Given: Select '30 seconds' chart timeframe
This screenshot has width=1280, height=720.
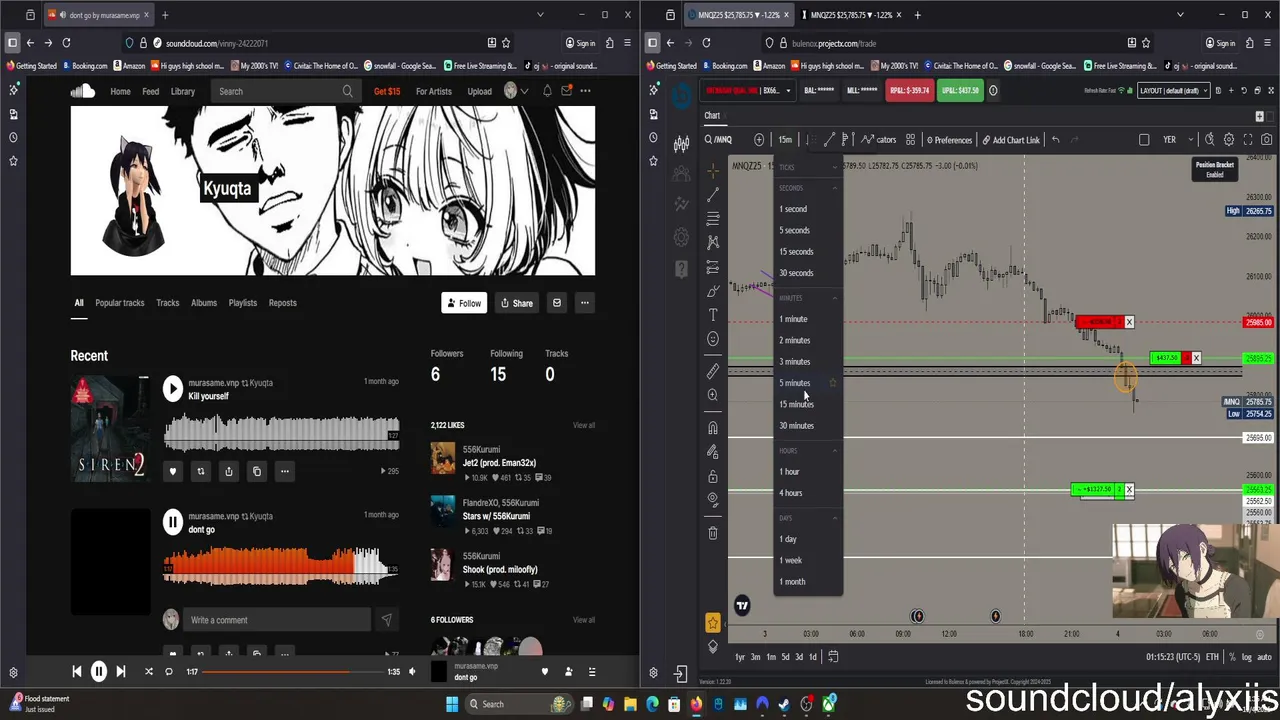Looking at the screenshot, I should tap(796, 273).
